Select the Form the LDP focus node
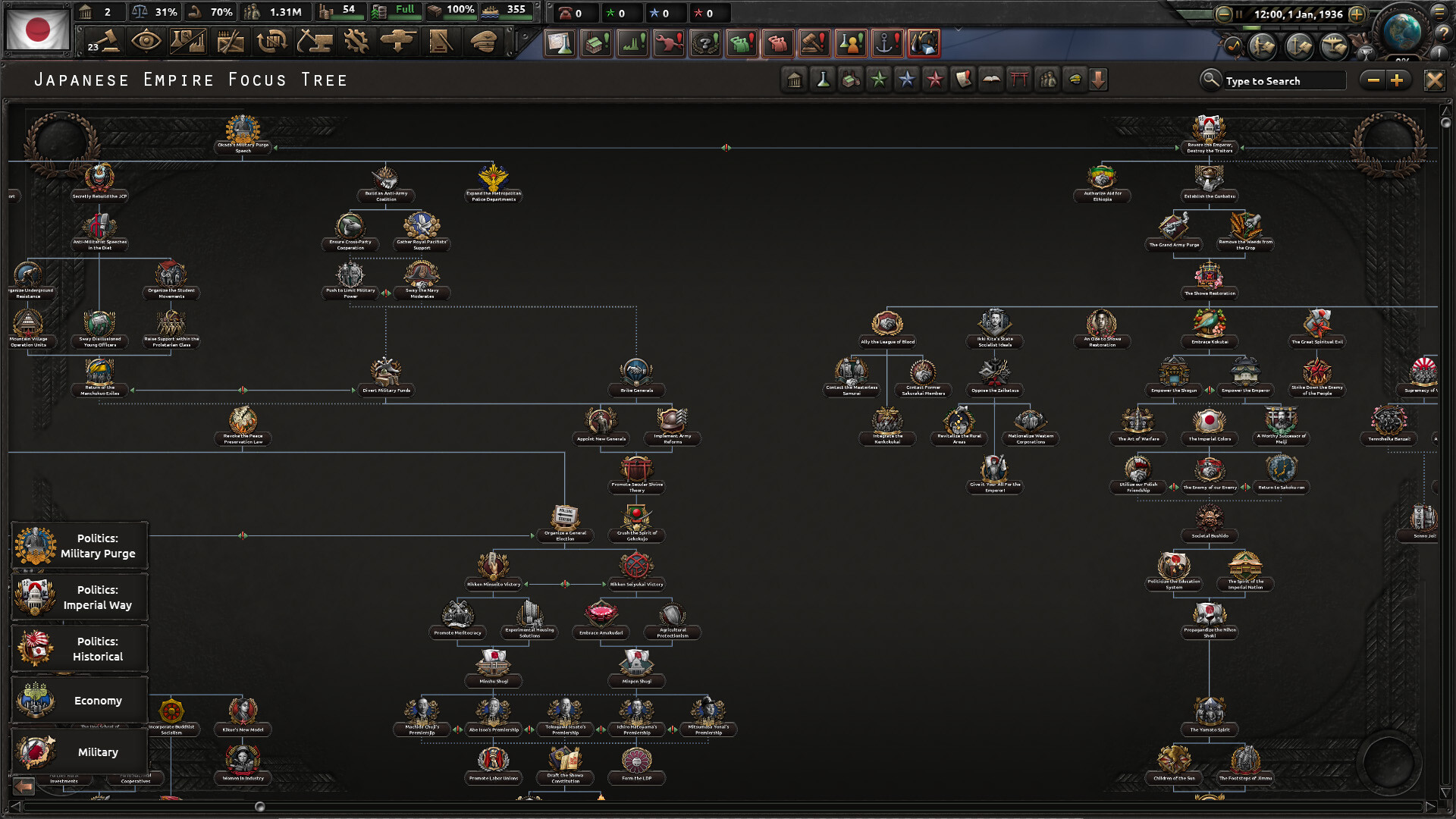This screenshot has width=1456, height=819. pyautogui.click(x=637, y=764)
